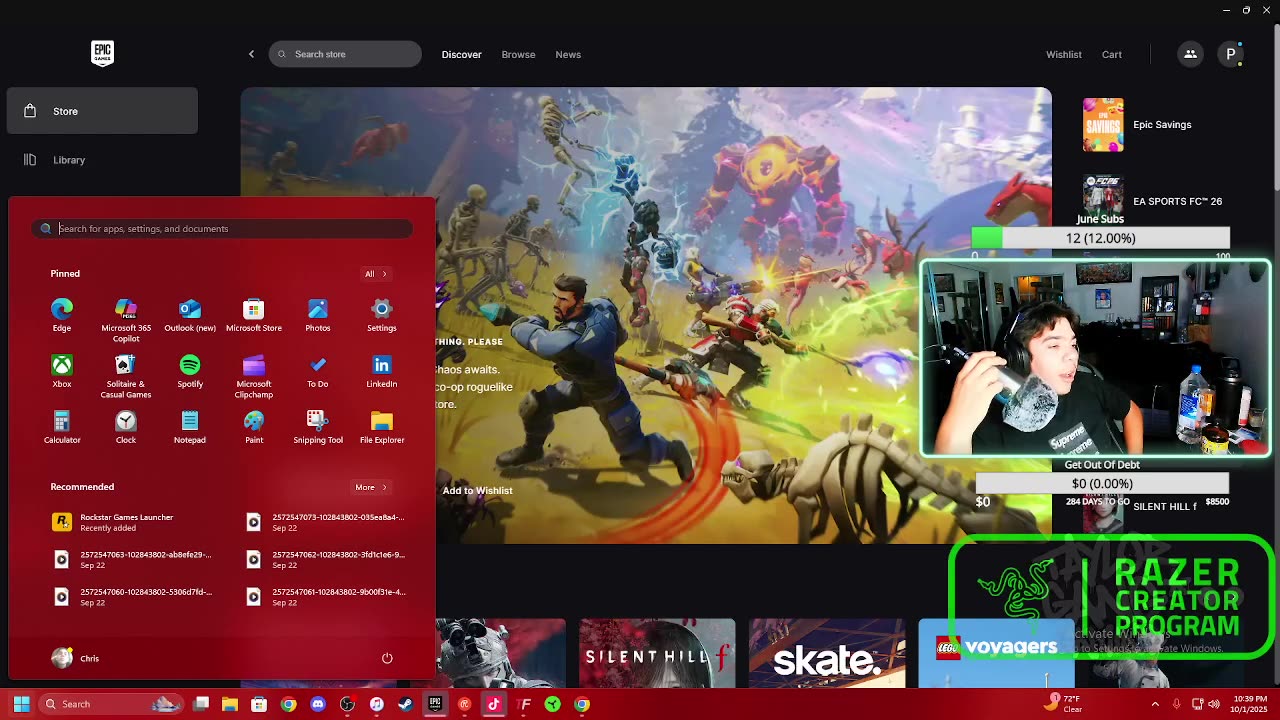This screenshot has width=1280, height=720.
Task: Open Task View on the taskbar
Action: click(x=201, y=704)
